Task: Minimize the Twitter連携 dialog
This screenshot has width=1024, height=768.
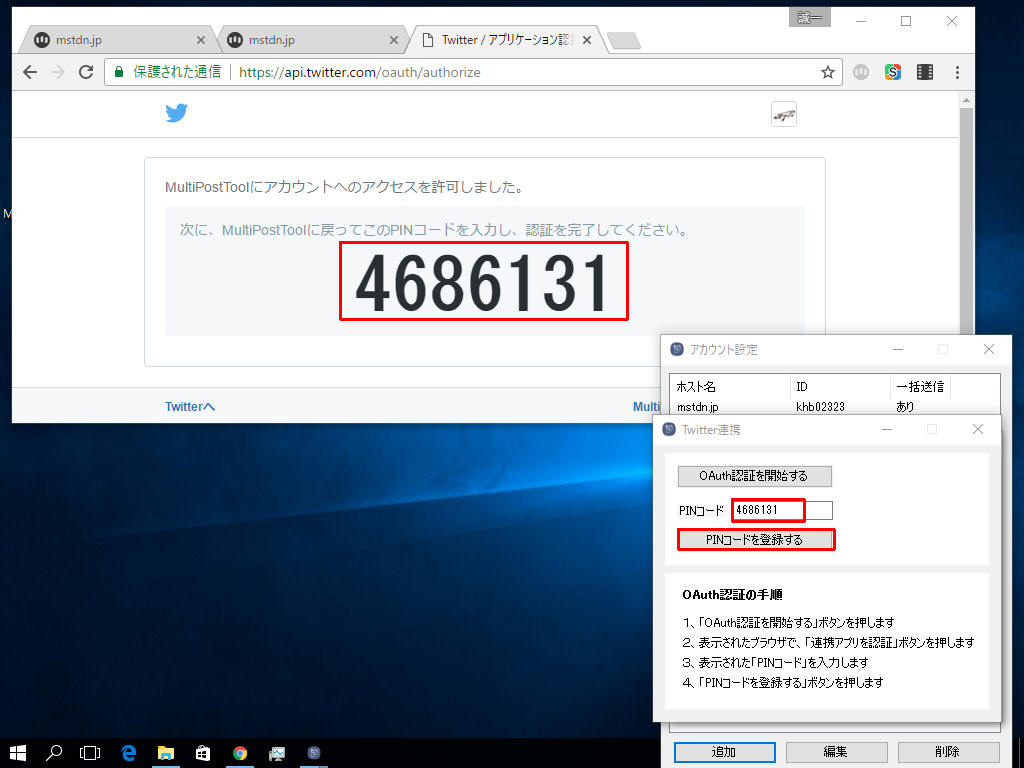Action: (887, 429)
